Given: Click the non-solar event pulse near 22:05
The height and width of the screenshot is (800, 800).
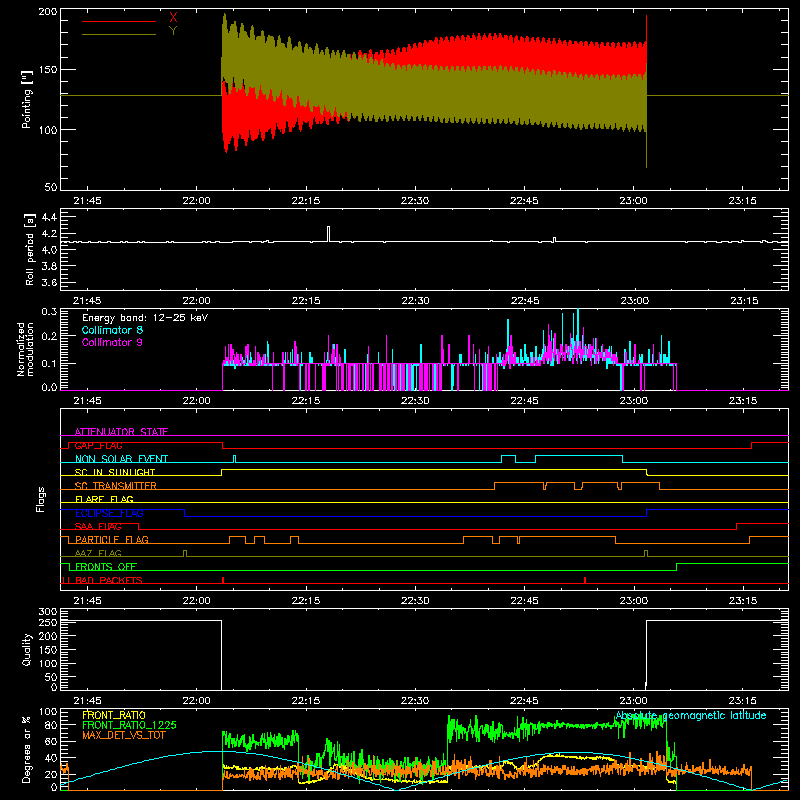Looking at the screenshot, I should [234, 459].
